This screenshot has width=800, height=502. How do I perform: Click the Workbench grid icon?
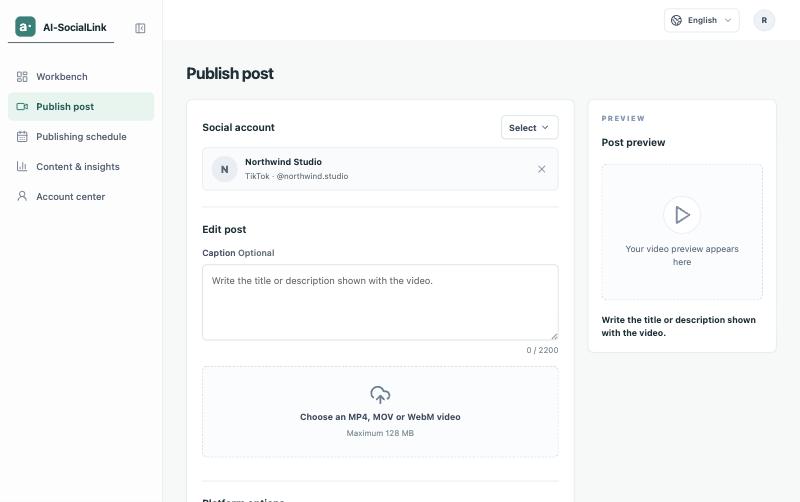coord(22,77)
